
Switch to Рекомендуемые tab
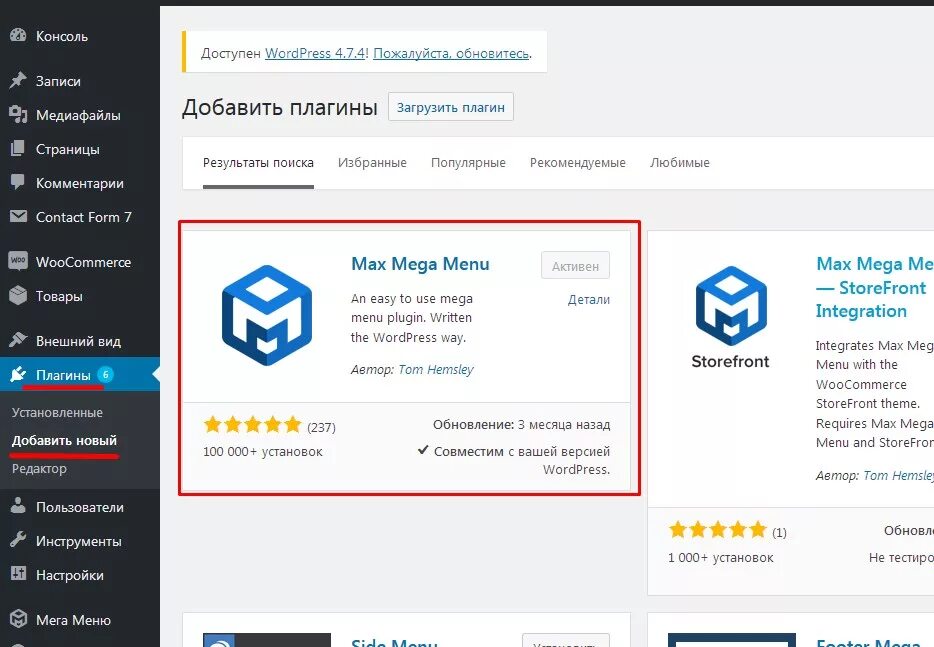click(578, 163)
